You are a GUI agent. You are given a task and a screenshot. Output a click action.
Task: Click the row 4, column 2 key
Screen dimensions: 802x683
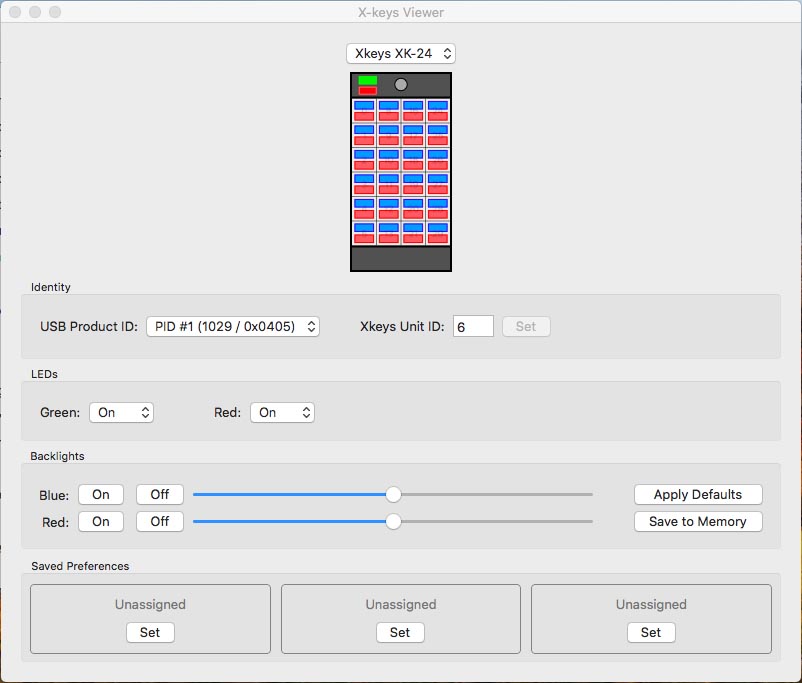point(389,184)
